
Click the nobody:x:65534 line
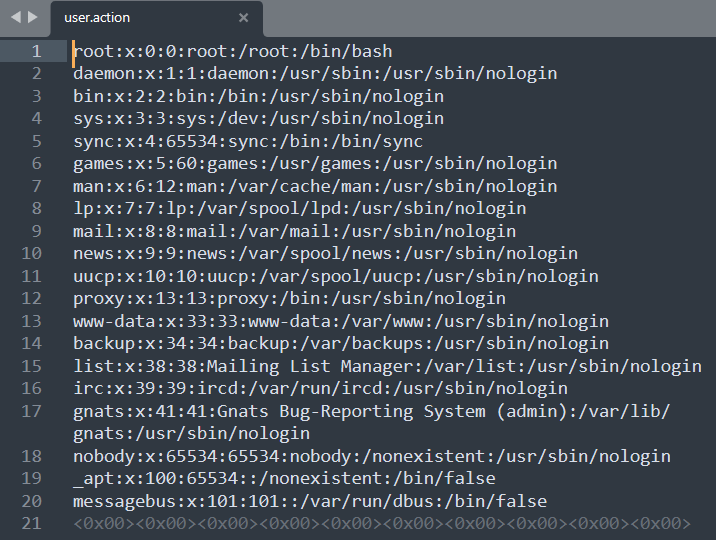371,456
